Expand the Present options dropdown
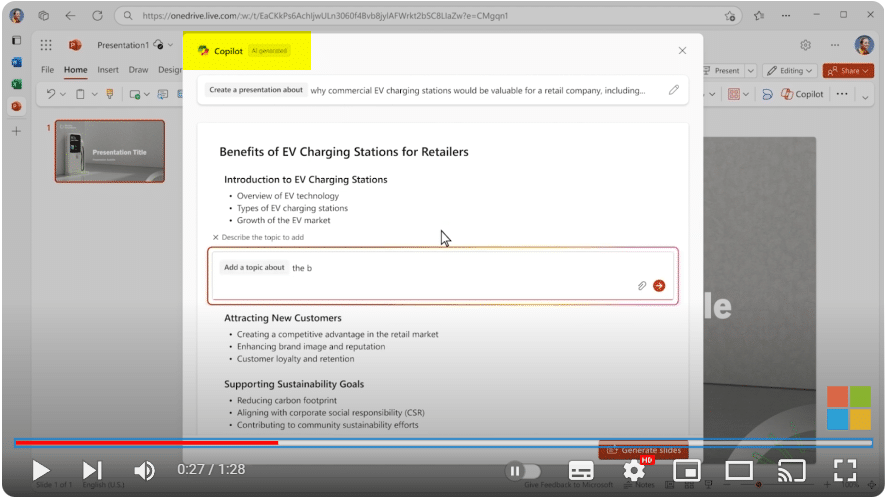 point(751,71)
